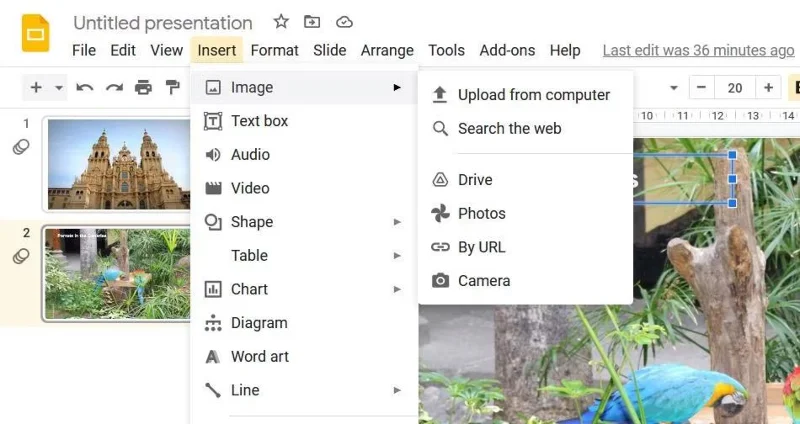Choose Audio from the Insert menu
This screenshot has height=424, width=800.
(305, 155)
